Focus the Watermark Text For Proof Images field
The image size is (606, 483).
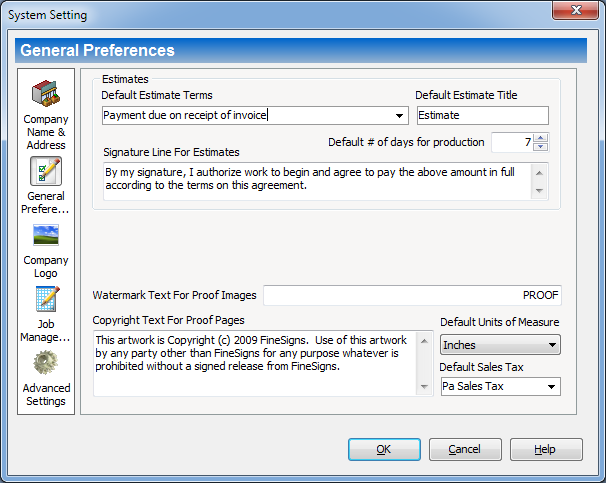(411, 296)
